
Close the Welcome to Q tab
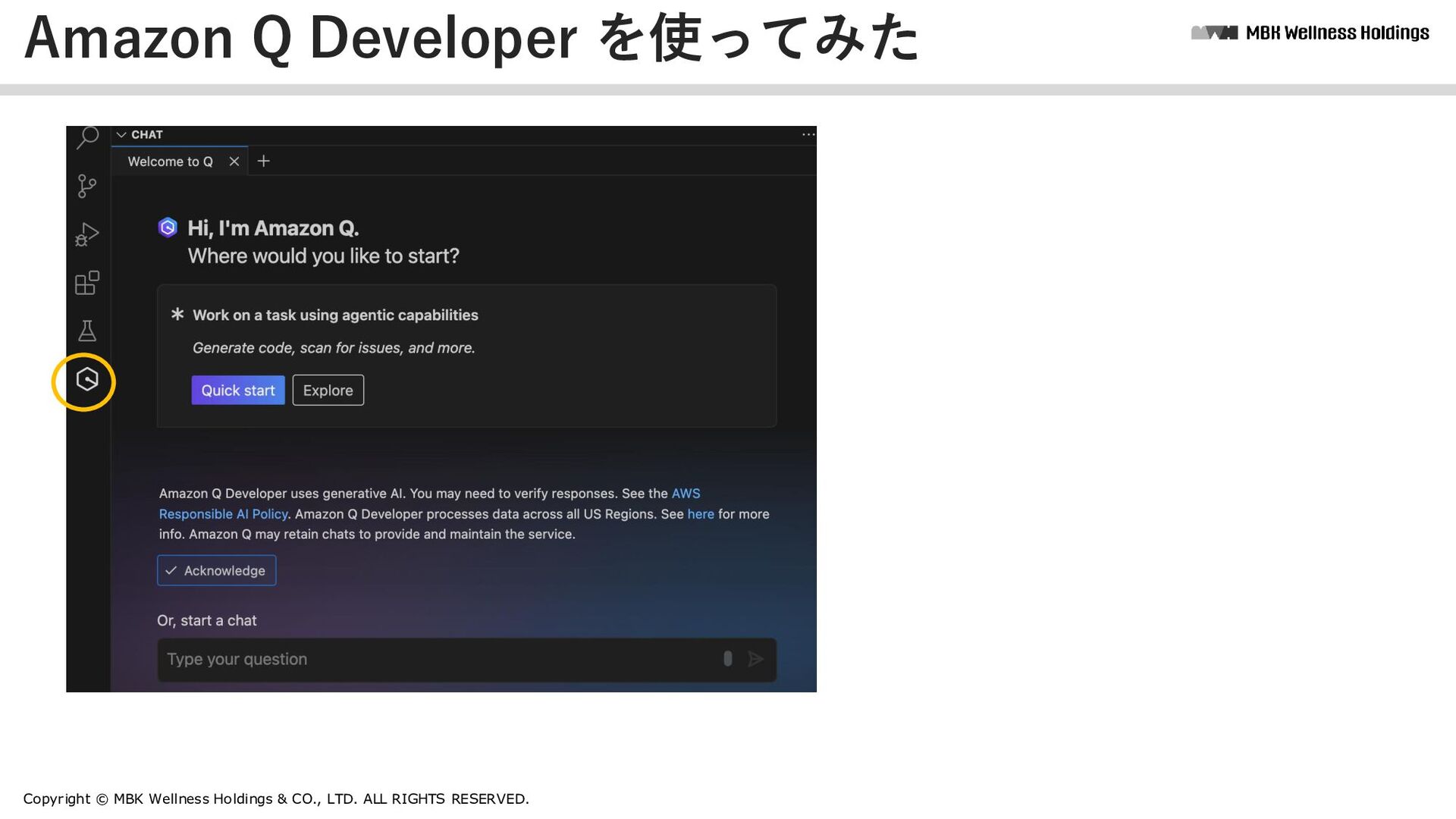point(234,162)
